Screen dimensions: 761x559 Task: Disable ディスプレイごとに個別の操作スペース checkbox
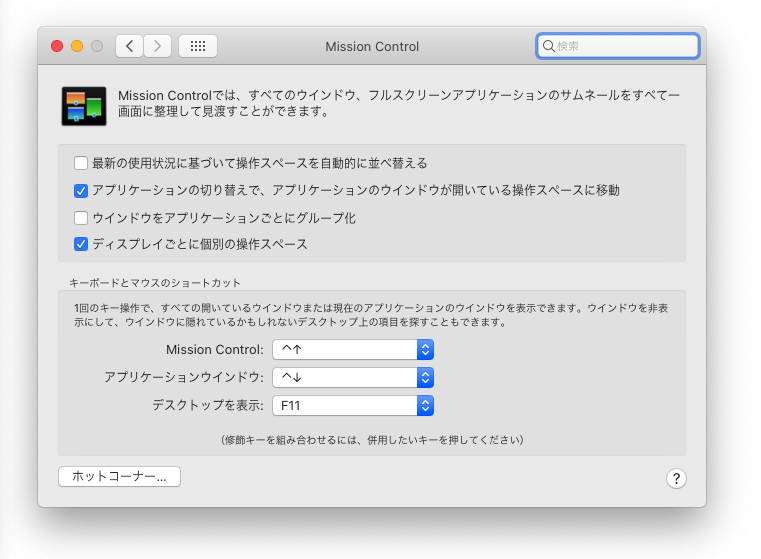point(81,244)
